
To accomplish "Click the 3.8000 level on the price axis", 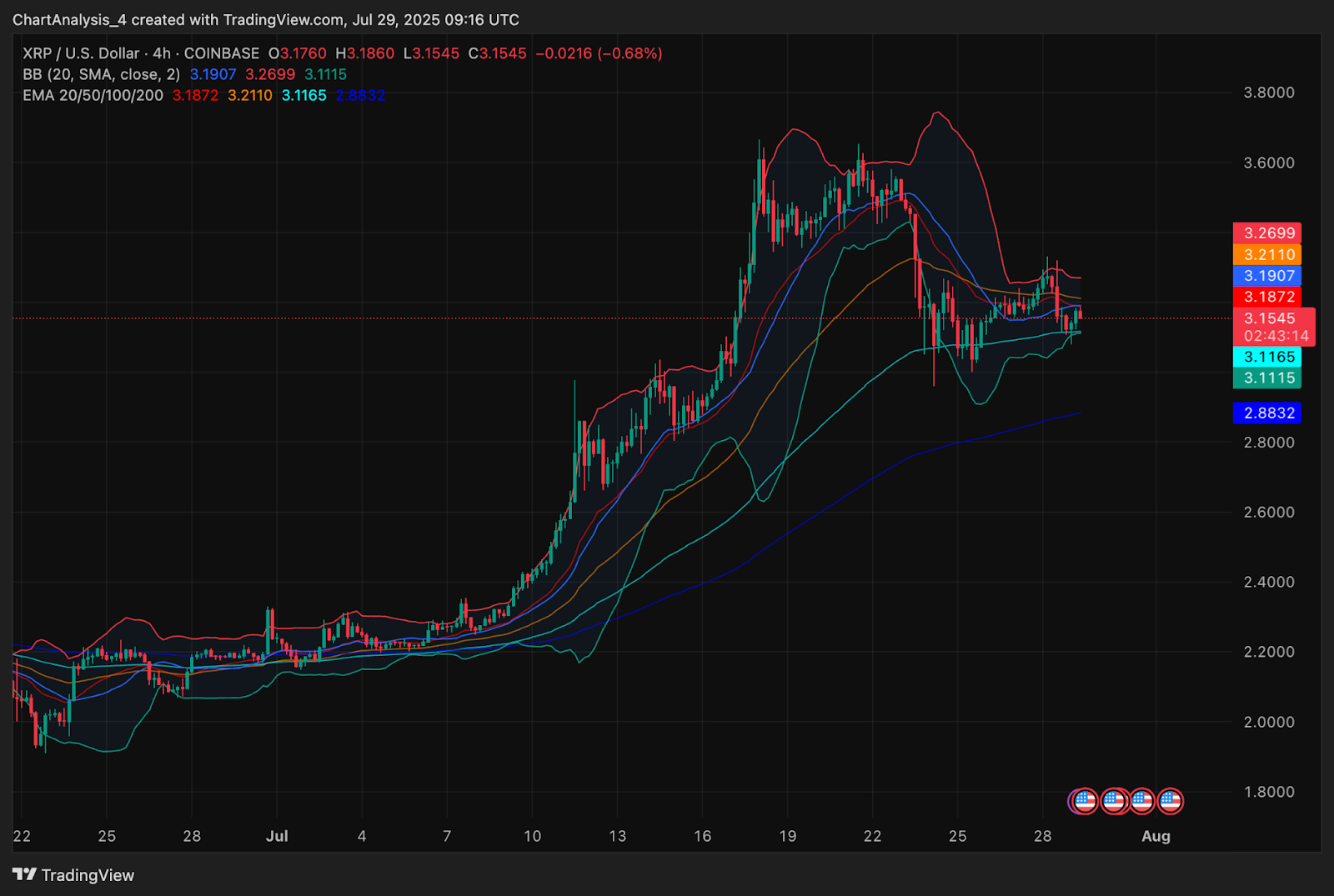I will pos(1269,93).
